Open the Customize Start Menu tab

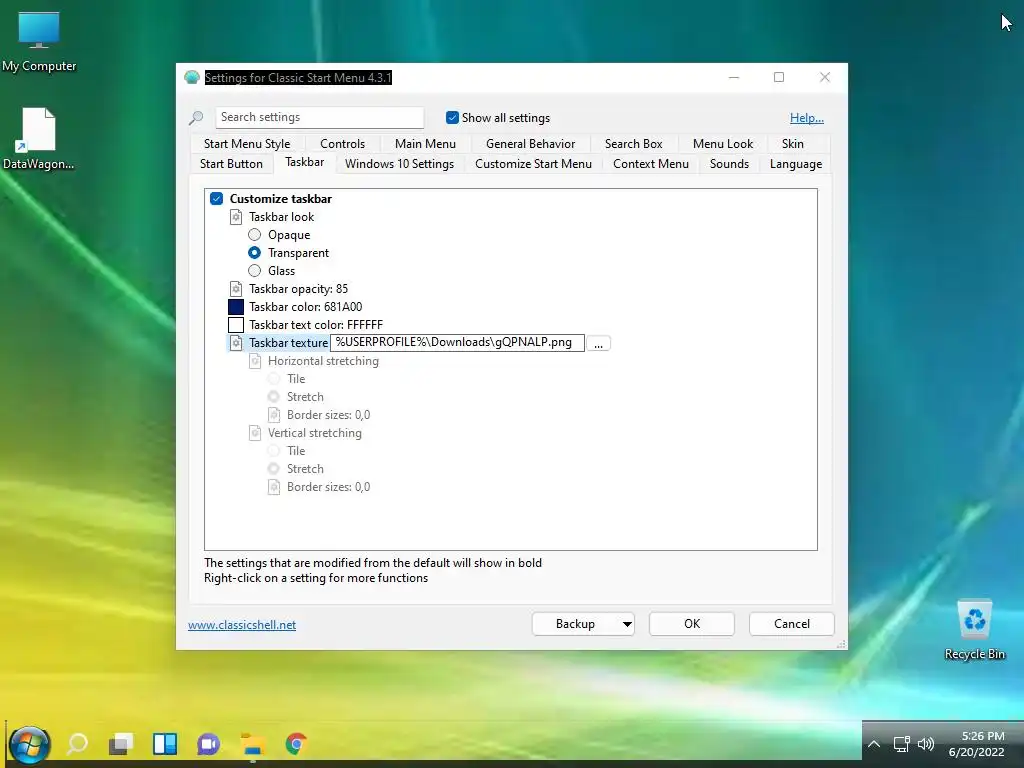[x=533, y=164]
